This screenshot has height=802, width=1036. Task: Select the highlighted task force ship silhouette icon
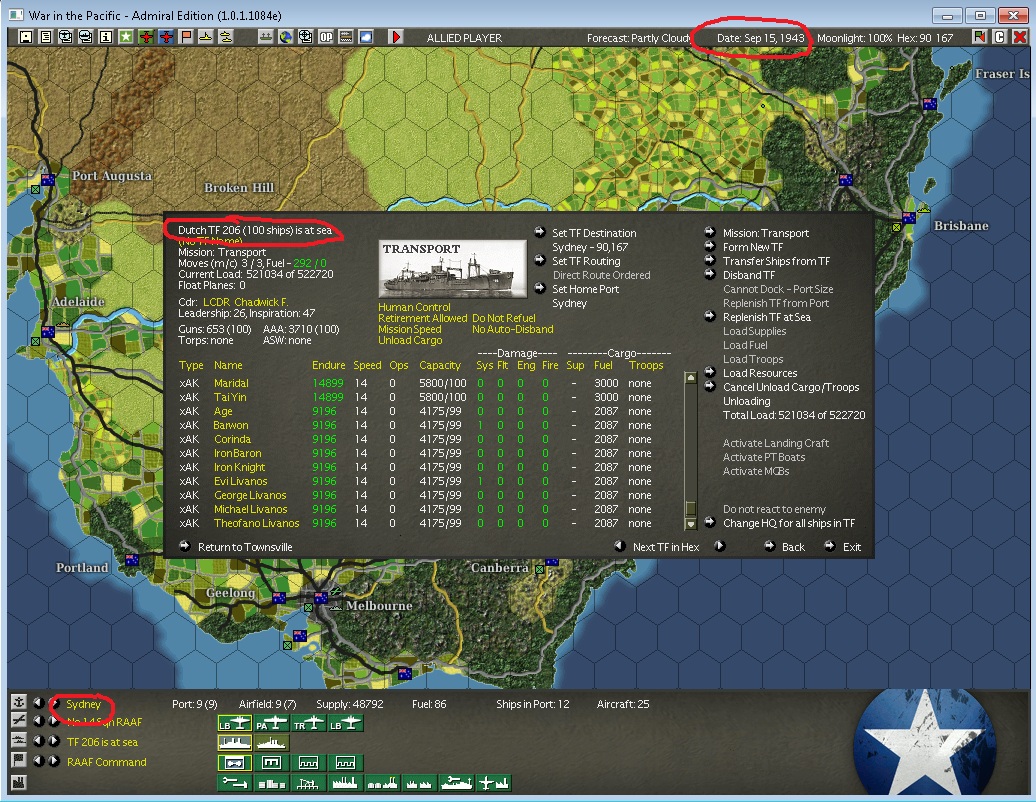coord(235,743)
